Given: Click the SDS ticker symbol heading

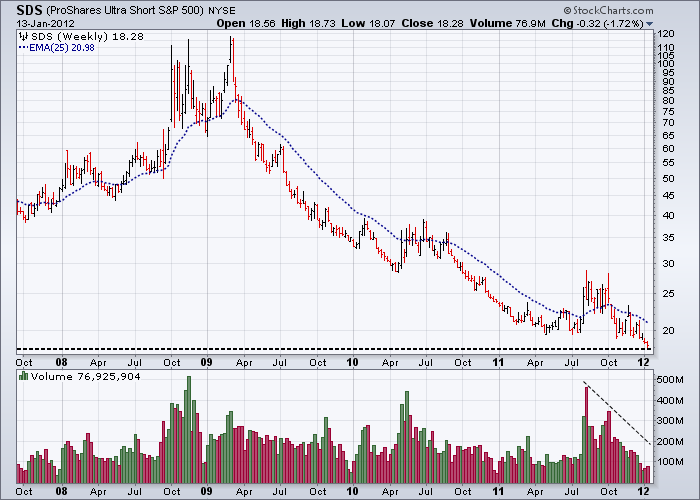Looking at the screenshot, I should [x=29, y=10].
